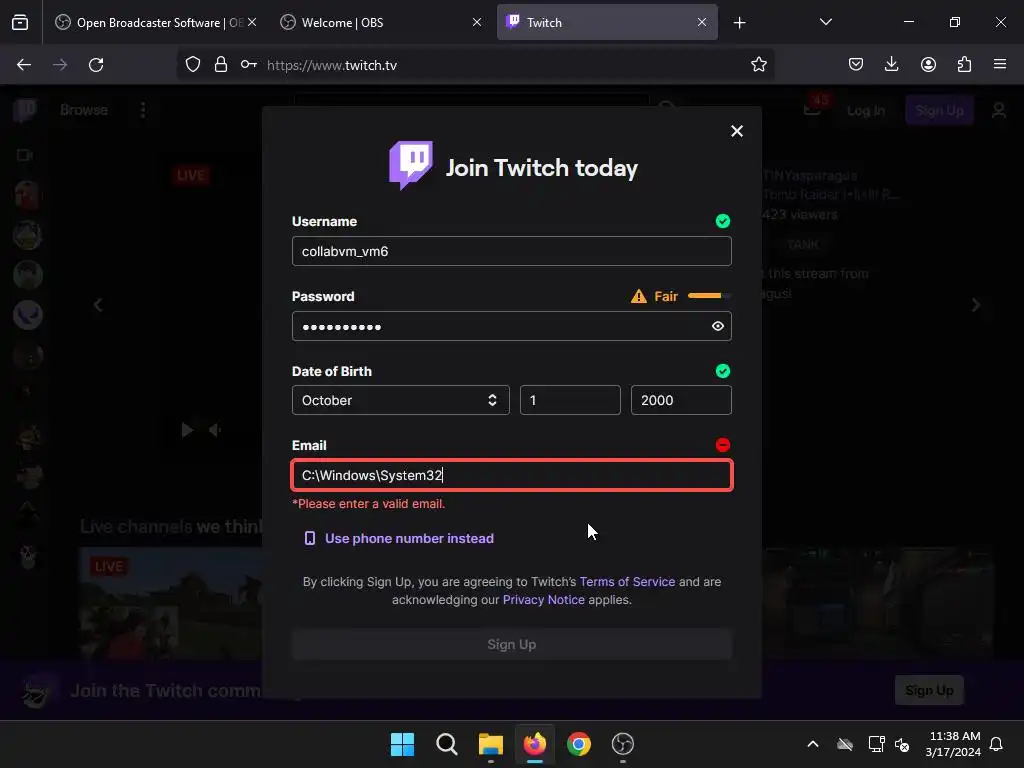1024x768 pixels.
Task: Reload the current page
Action: 96,65
